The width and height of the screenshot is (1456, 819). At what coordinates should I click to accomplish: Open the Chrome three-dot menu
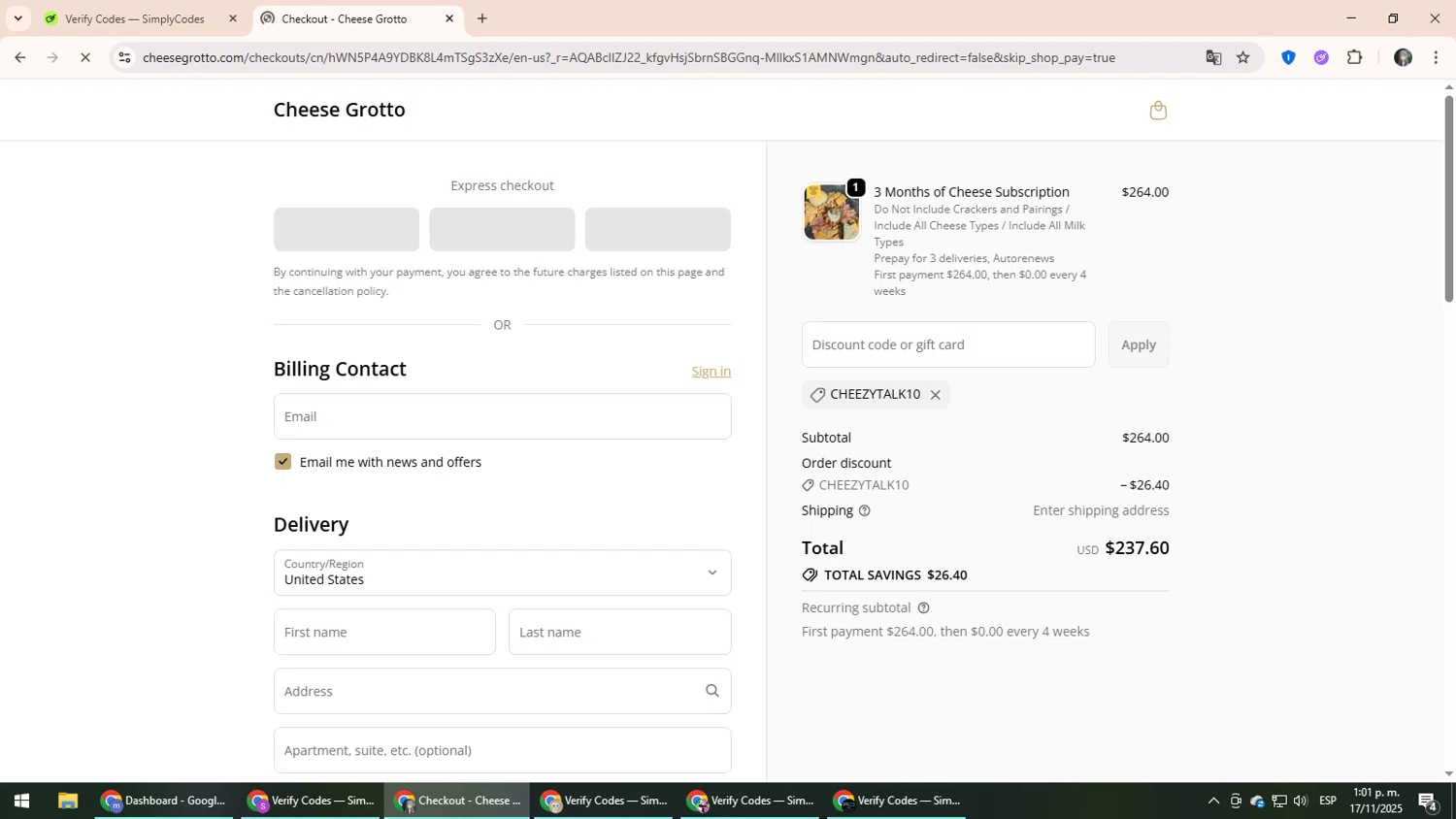[1436, 57]
